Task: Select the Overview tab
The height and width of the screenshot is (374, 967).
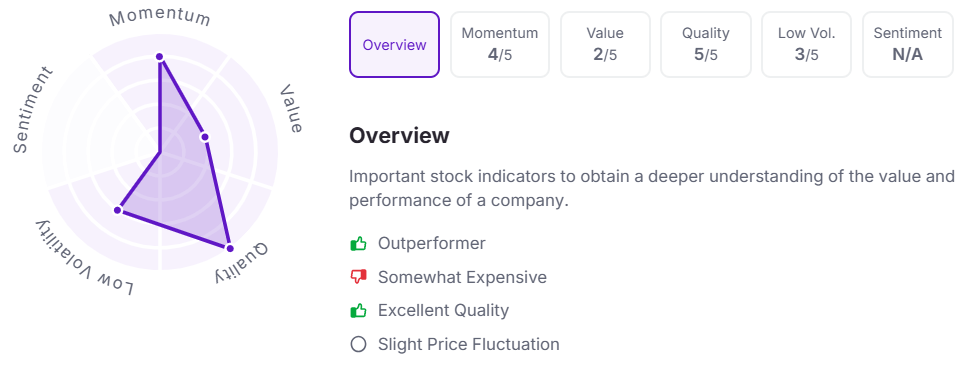Action: (x=395, y=44)
